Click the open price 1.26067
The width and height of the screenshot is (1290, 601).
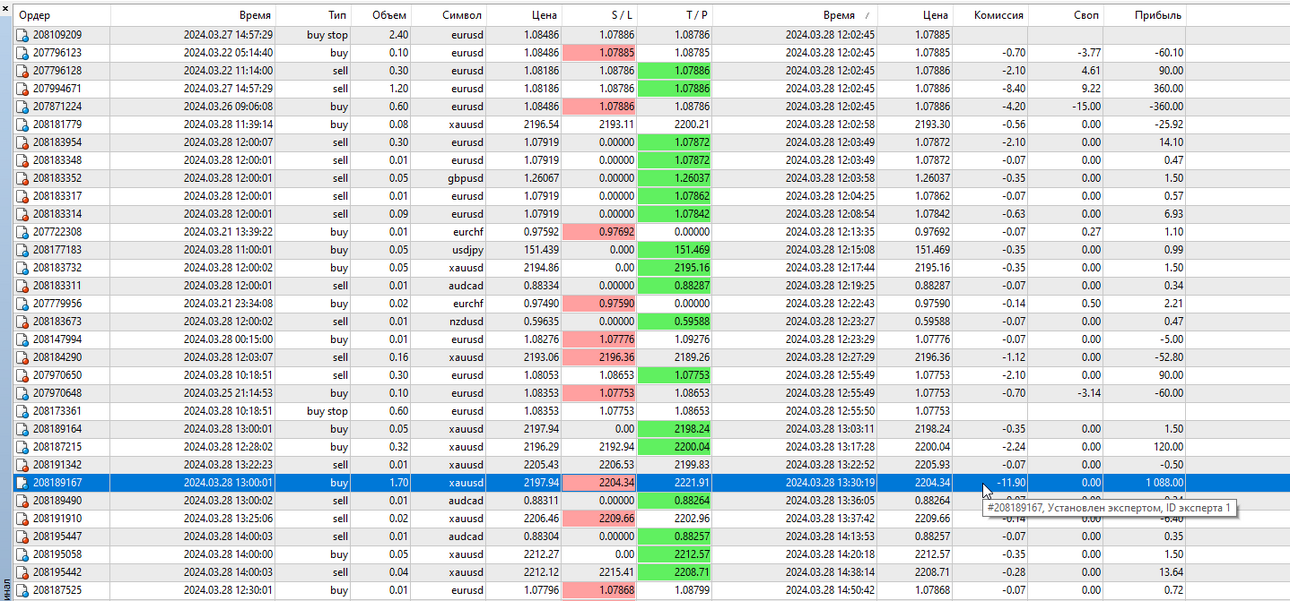tap(541, 179)
